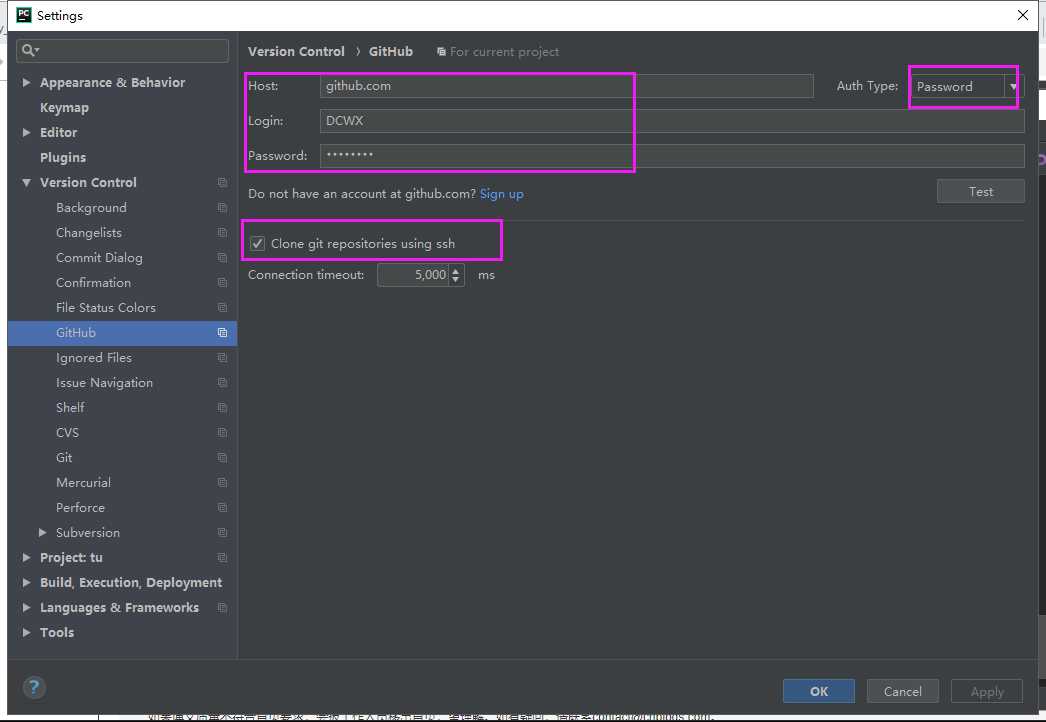Expand Build, Execution, Deployment section
The height and width of the screenshot is (722, 1046).
click(26, 583)
